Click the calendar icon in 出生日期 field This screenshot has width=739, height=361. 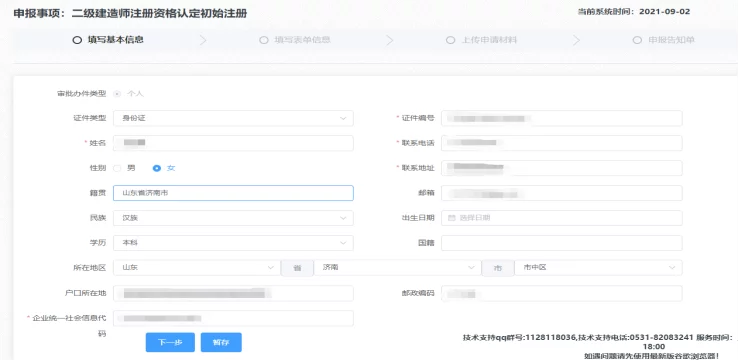pos(451,218)
